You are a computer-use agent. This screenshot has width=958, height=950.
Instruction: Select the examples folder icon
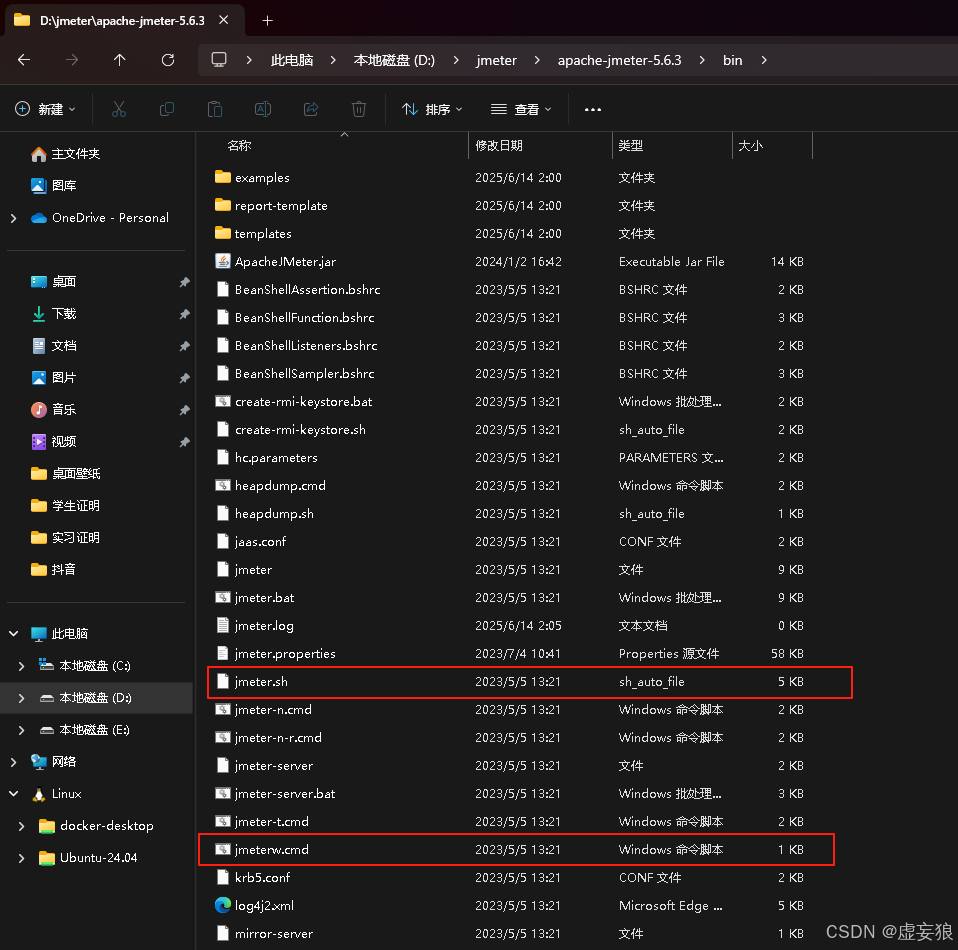(x=223, y=177)
